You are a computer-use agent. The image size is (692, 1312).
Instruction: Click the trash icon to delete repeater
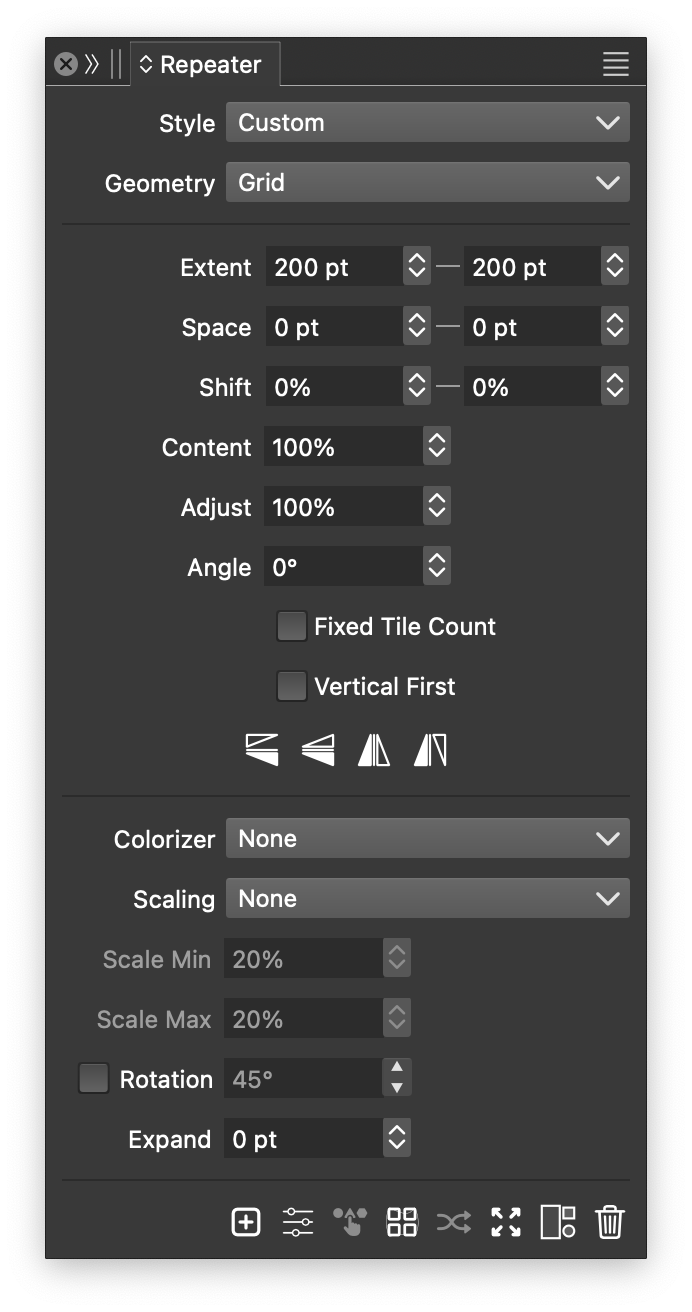coord(610,1222)
